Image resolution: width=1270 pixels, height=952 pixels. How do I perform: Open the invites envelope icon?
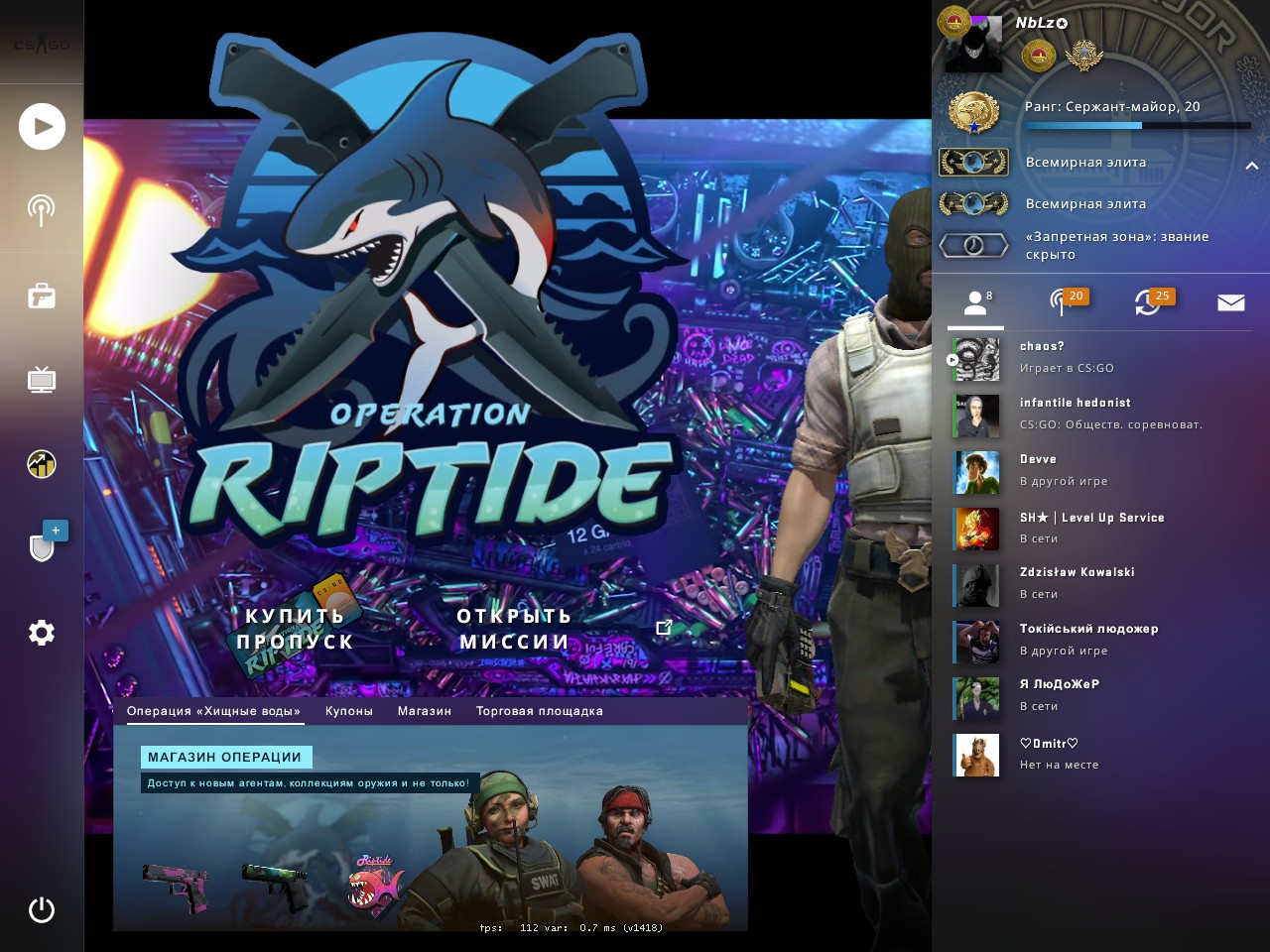1231,302
